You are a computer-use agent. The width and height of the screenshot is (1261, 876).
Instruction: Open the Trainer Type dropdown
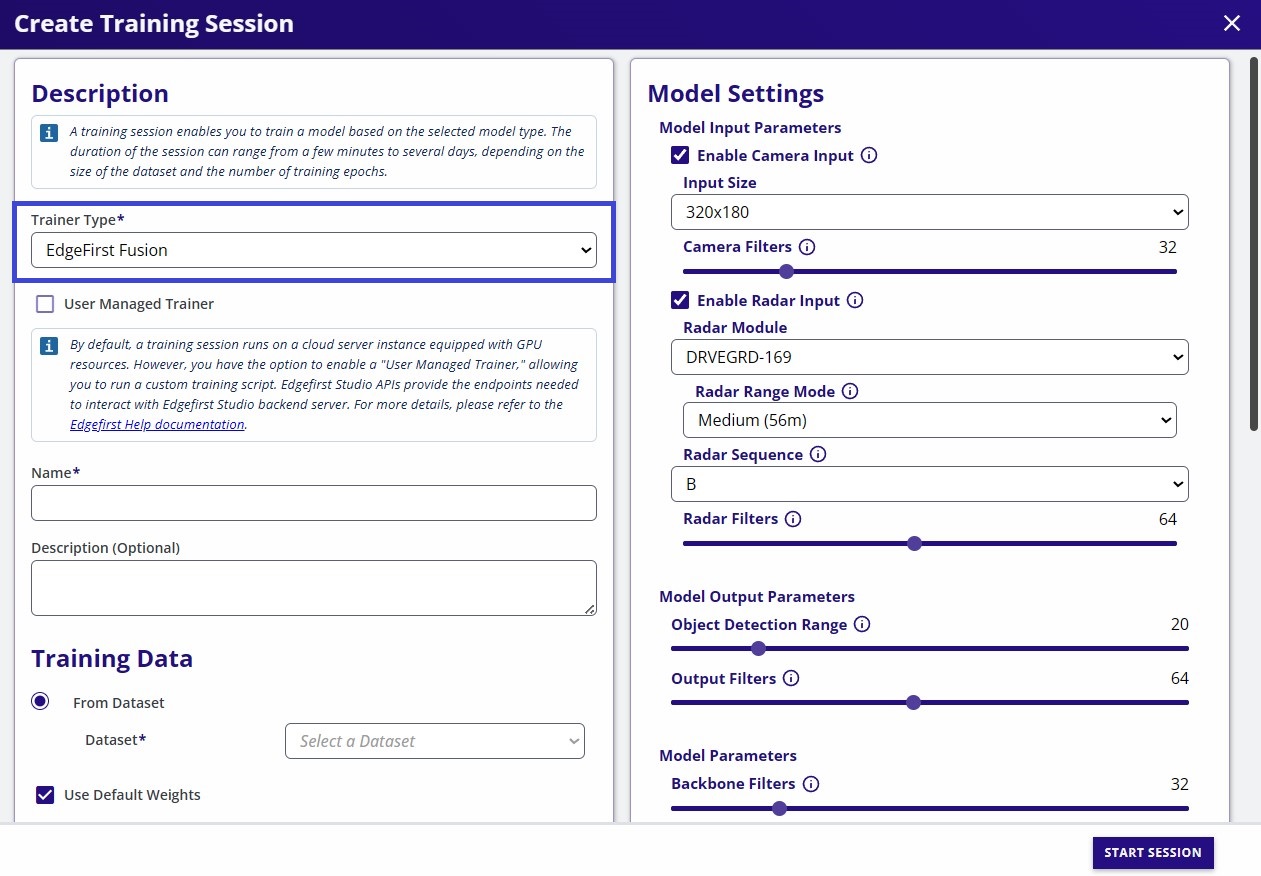314,250
